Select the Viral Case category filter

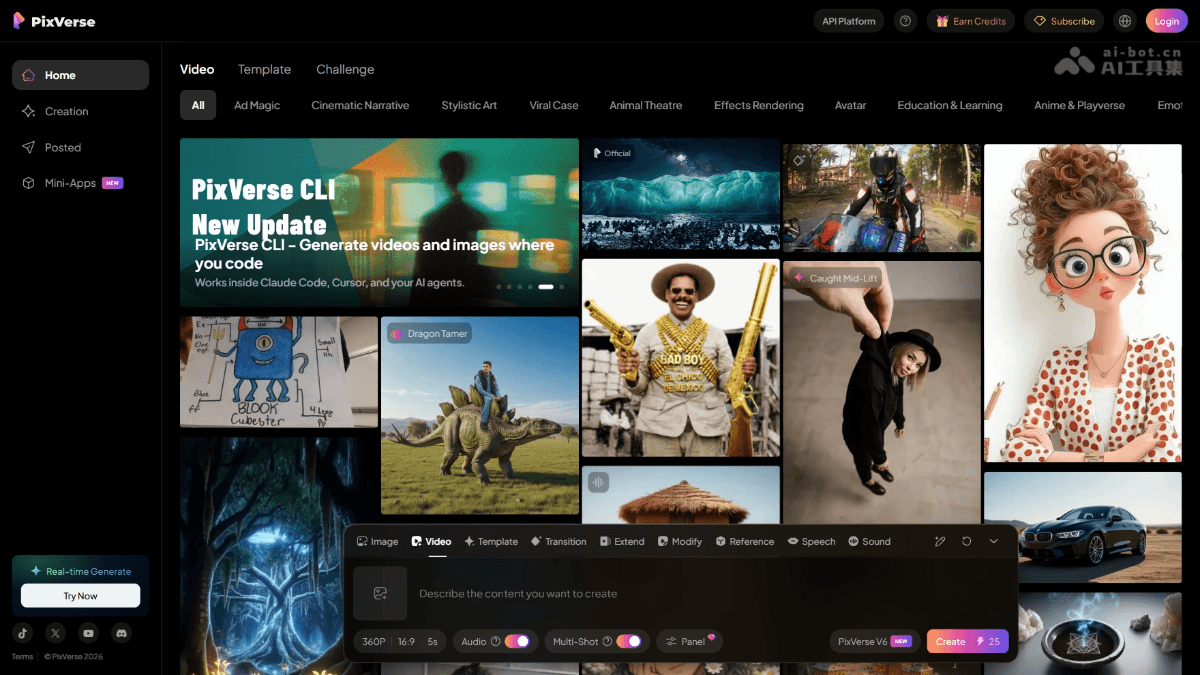click(x=554, y=105)
